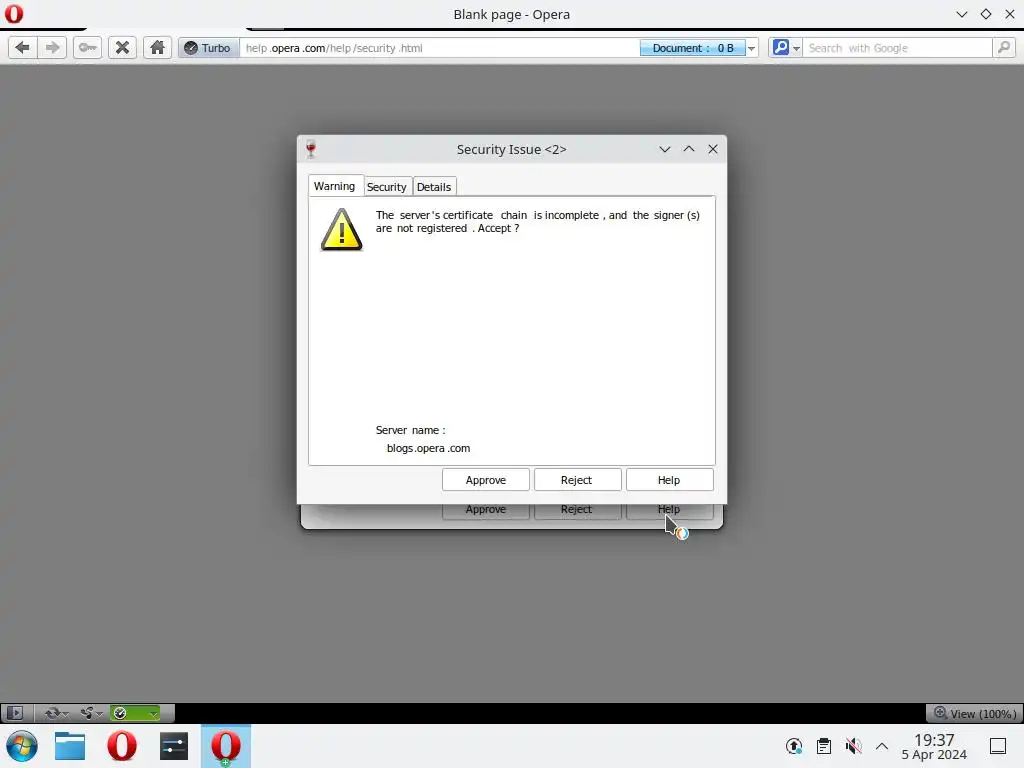Click the Document 0 B progress indicator
1024x768 pixels.
click(692, 48)
